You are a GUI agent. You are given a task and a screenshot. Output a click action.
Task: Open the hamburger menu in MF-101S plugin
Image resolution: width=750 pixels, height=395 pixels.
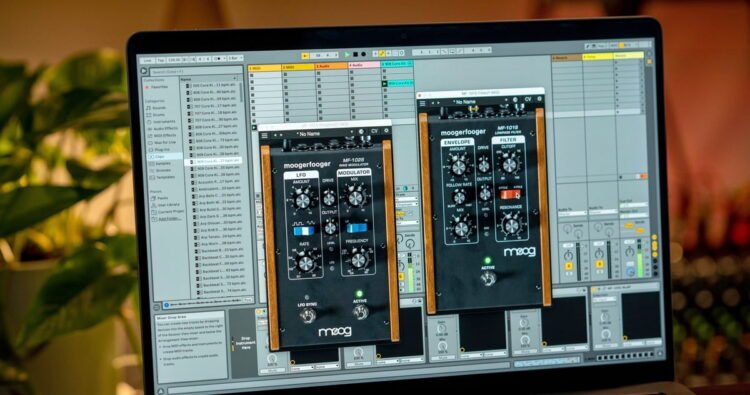click(x=422, y=103)
